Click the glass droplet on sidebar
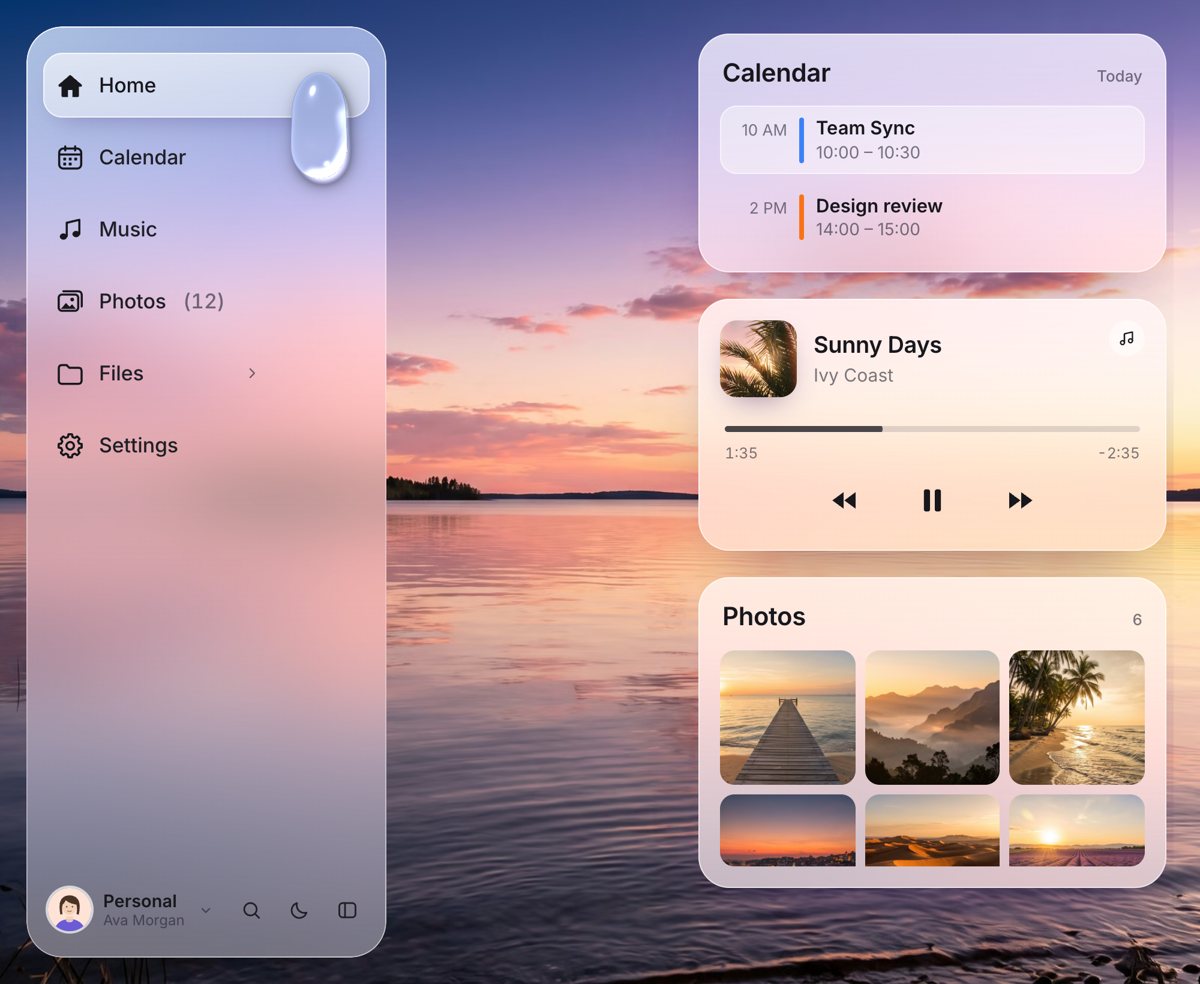The image size is (1200, 984). point(320,127)
